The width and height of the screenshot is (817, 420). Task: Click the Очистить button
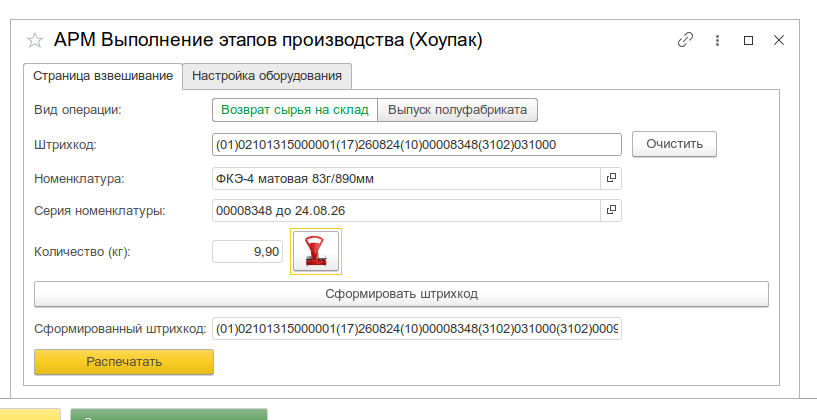(x=674, y=144)
